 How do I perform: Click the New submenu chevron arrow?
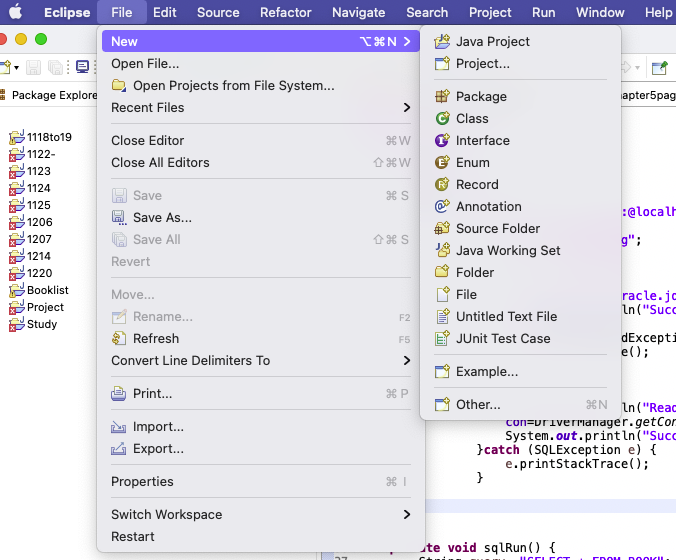pos(407,41)
